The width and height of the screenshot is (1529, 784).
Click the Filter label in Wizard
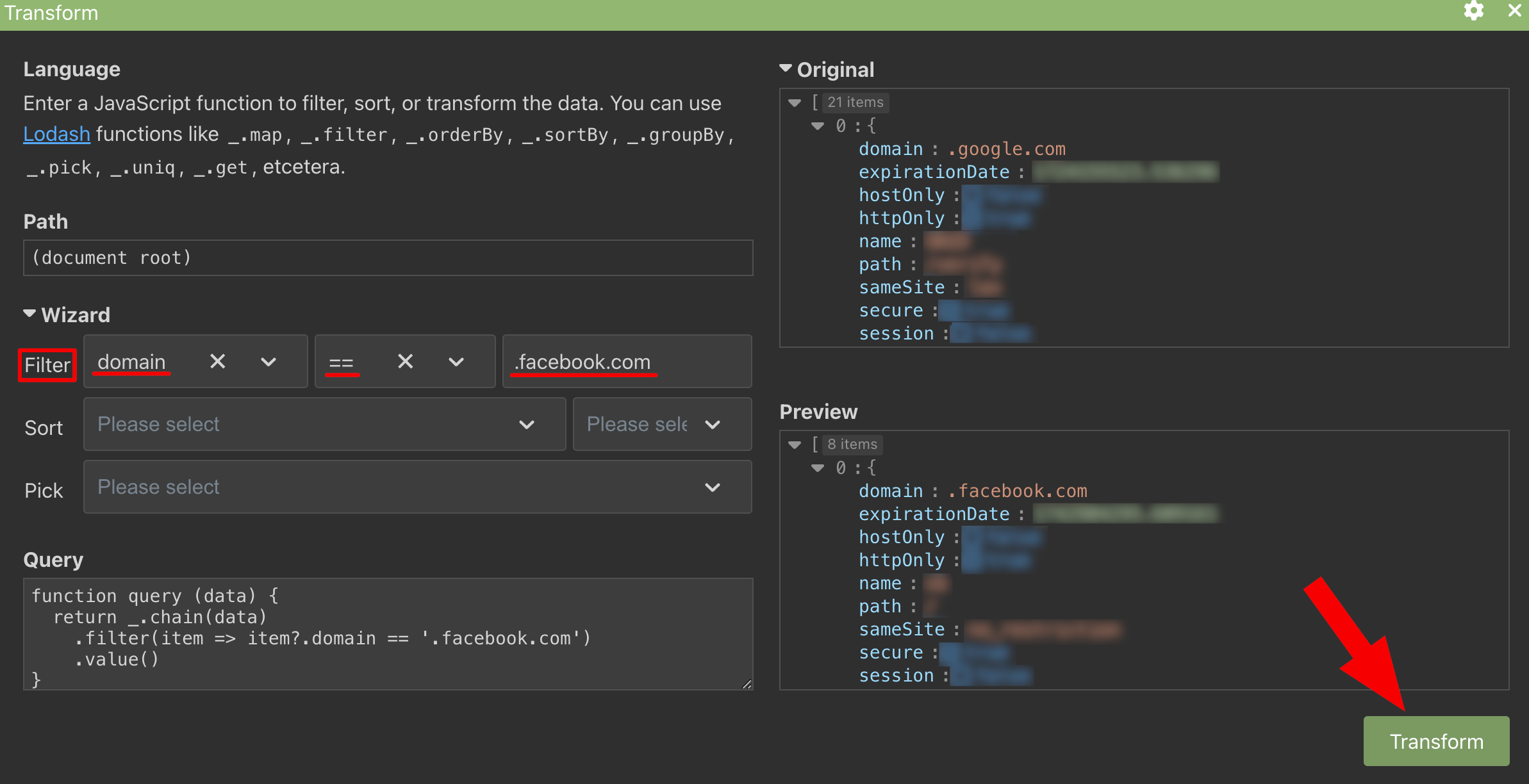47,365
